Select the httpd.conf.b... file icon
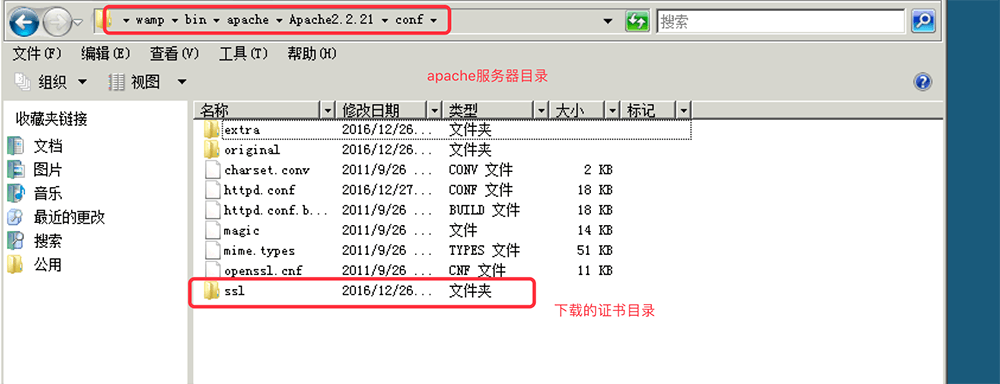Image resolution: width=1000 pixels, height=384 pixels. pyautogui.click(x=212, y=210)
